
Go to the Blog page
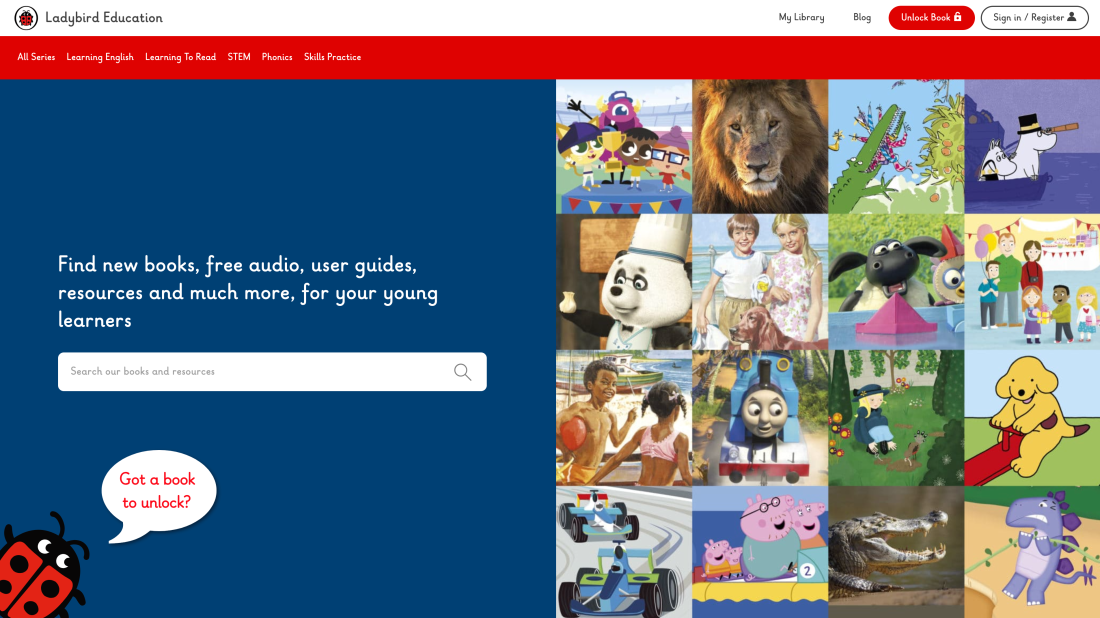tap(861, 18)
